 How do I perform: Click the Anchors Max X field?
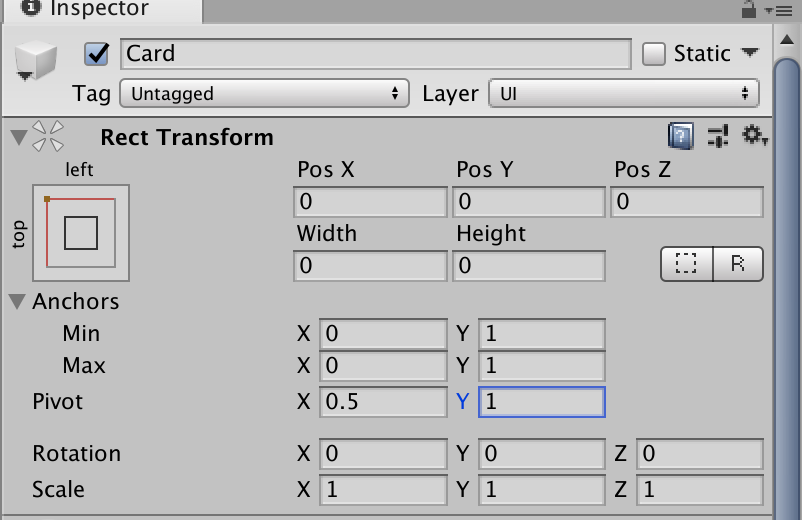point(383,366)
